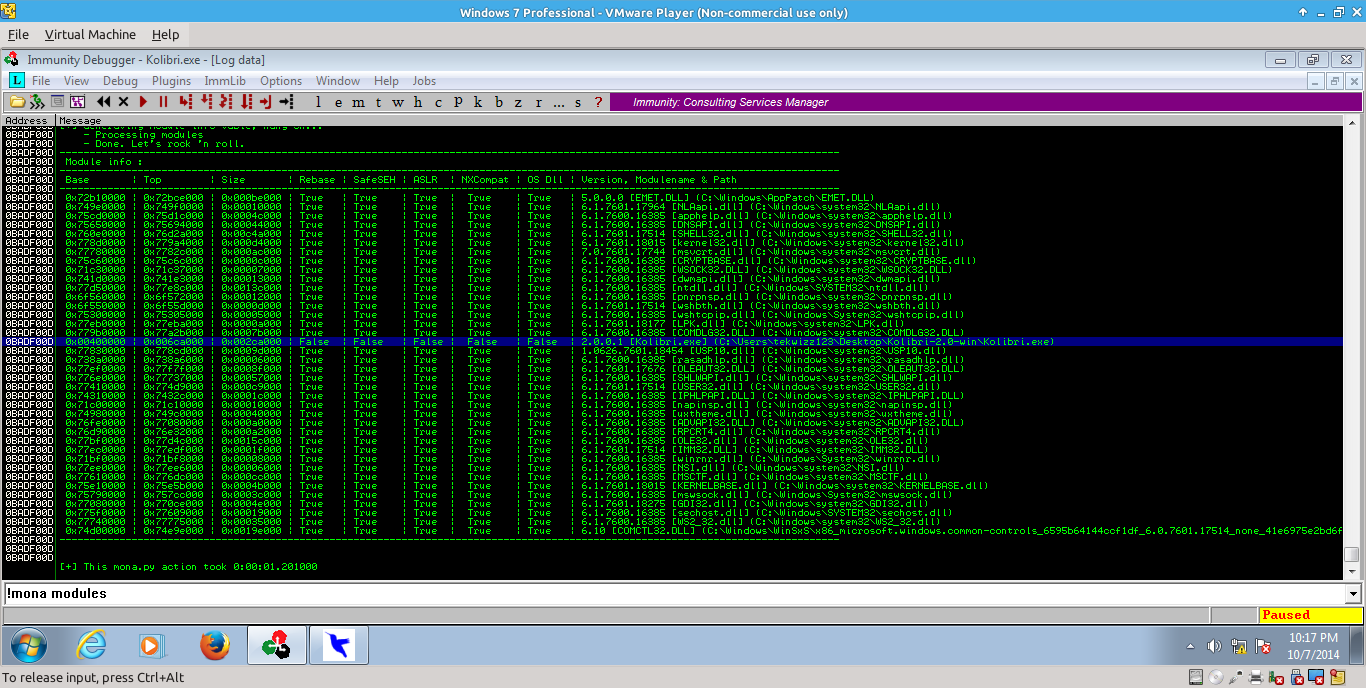The height and width of the screenshot is (688, 1366).
Task: Click the Trace over icon
Action: pyautogui.click(x=246, y=102)
